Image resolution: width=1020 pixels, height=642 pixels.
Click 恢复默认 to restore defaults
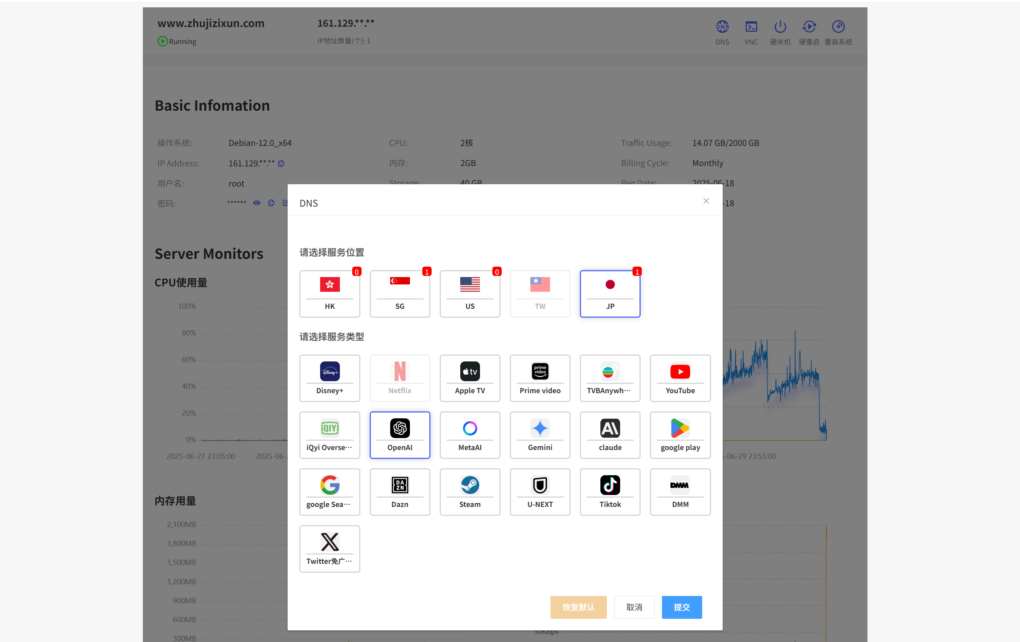[578, 607]
